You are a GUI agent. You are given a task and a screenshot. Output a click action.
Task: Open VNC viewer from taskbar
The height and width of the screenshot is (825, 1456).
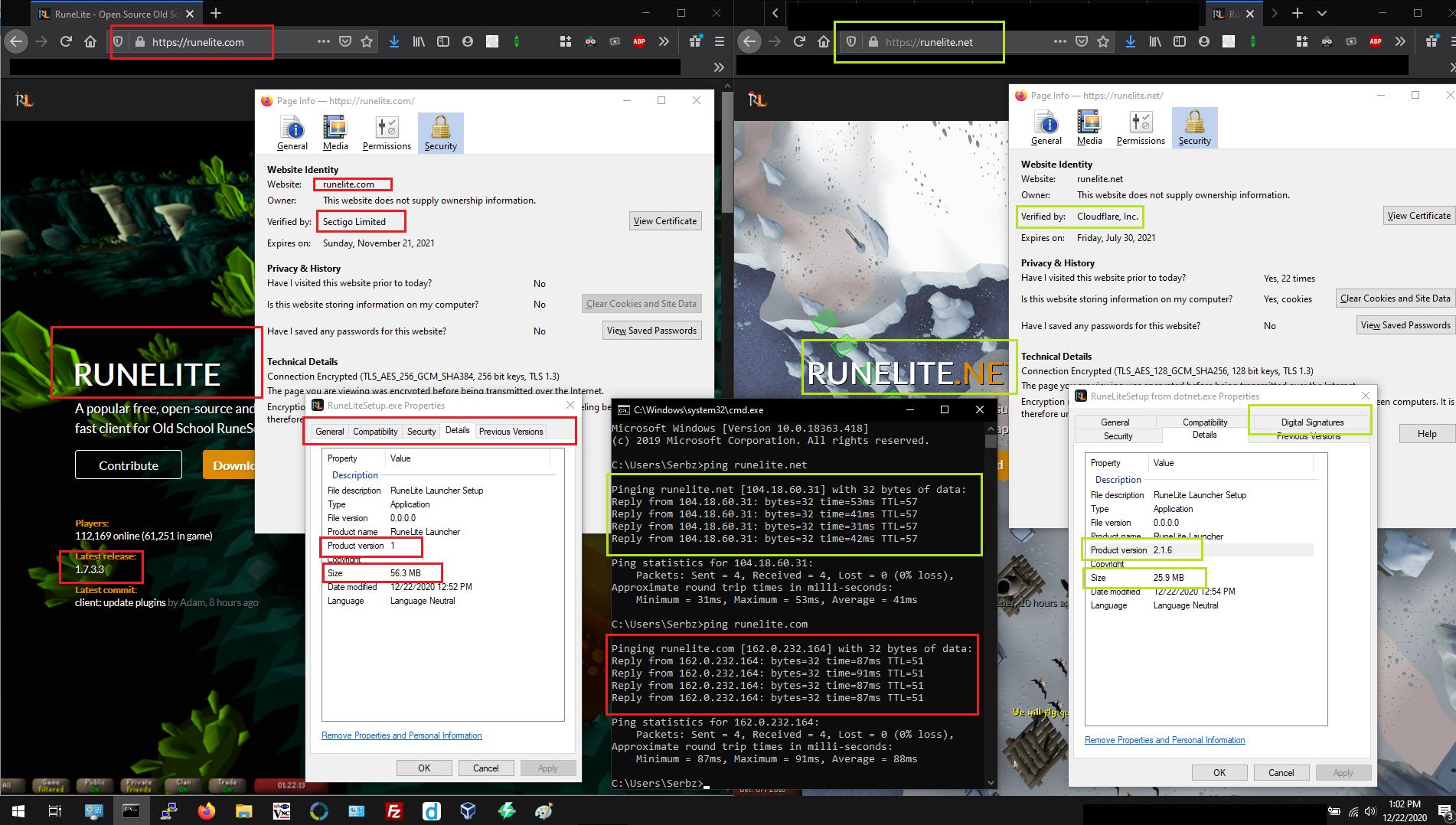point(282,811)
